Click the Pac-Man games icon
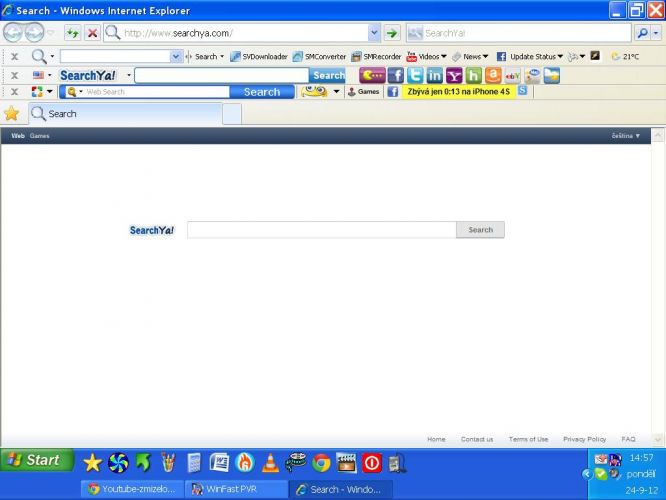Viewport: 666px width, 500px height. tap(372, 76)
